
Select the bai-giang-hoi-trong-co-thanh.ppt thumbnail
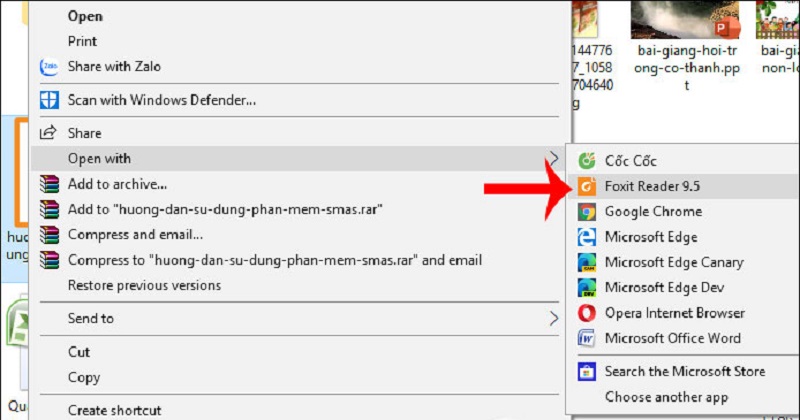(x=686, y=19)
